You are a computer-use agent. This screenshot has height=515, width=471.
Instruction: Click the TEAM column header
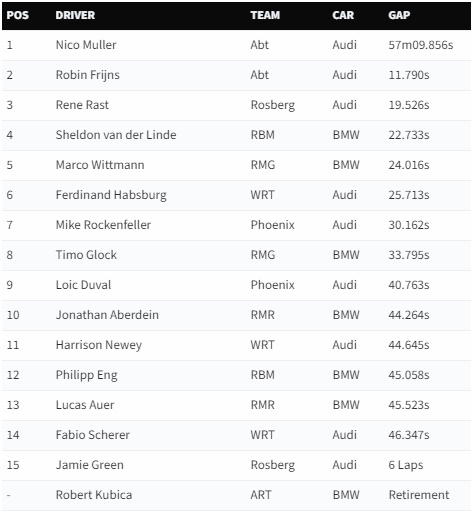tap(265, 15)
